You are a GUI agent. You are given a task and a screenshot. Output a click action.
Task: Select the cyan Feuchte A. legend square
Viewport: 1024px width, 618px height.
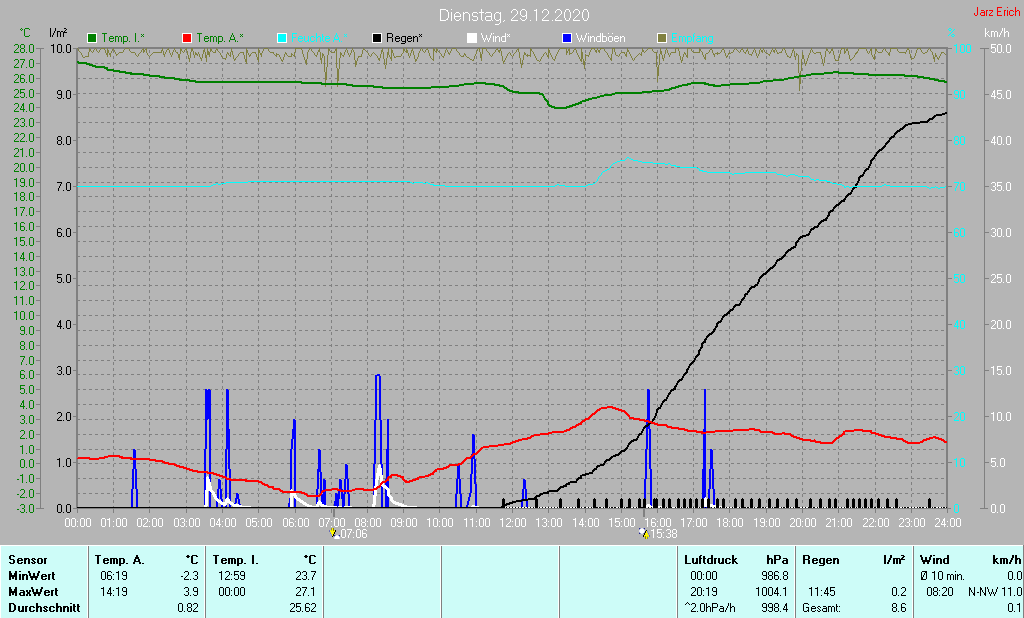tap(282, 39)
